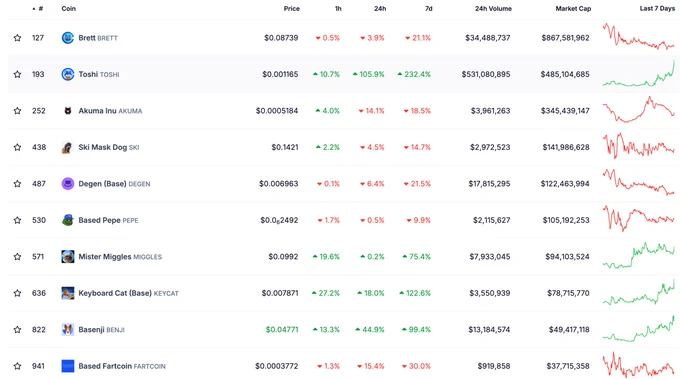Star the Keyboard Cat (Base) row
This screenshot has width=680, height=379.
point(17,293)
